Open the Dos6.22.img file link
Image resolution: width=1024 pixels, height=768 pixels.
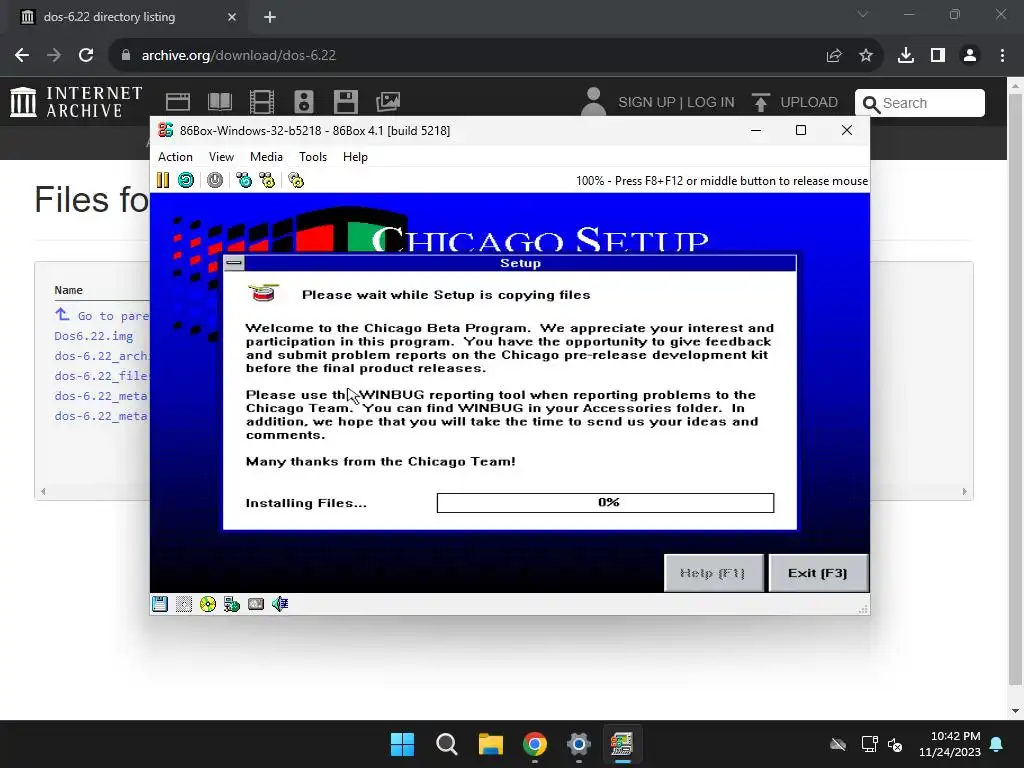pyautogui.click(x=93, y=336)
